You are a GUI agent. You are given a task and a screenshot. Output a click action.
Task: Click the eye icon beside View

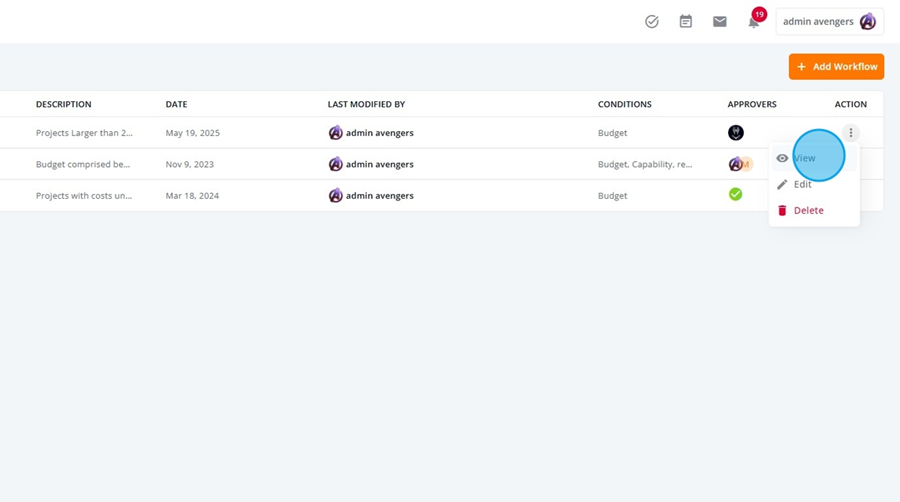782,158
